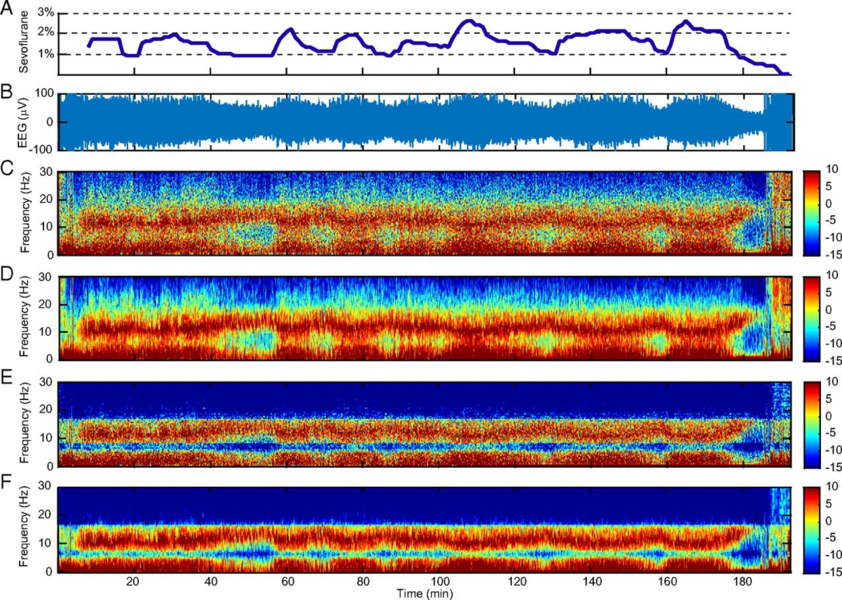Click the 1% tick label in panel A

tap(47, 54)
